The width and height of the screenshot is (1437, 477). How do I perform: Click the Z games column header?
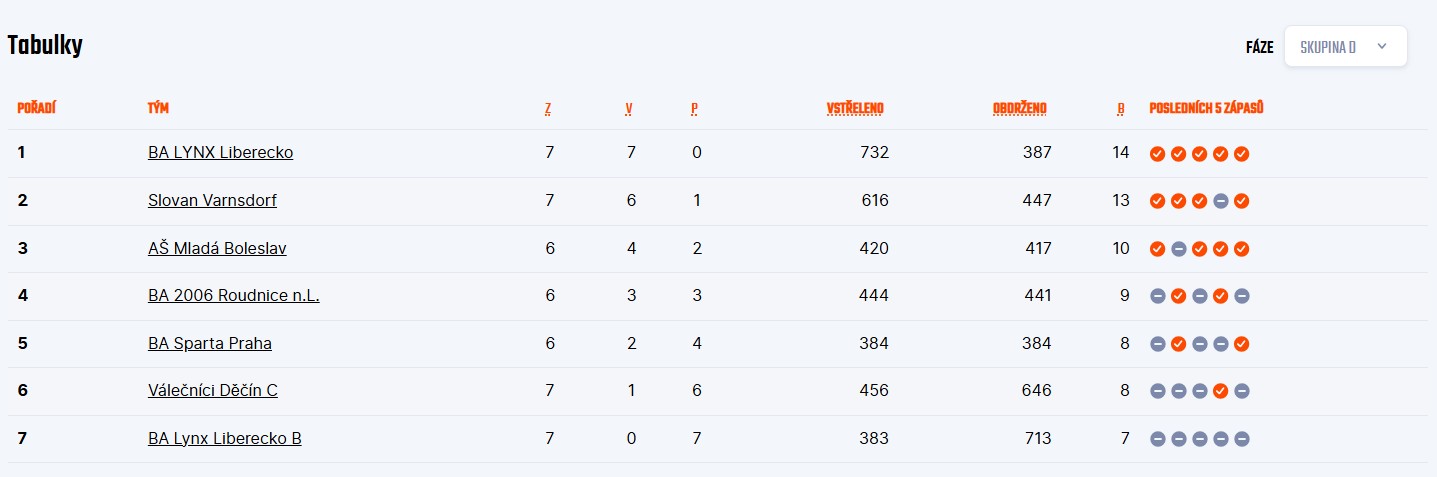(548, 108)
